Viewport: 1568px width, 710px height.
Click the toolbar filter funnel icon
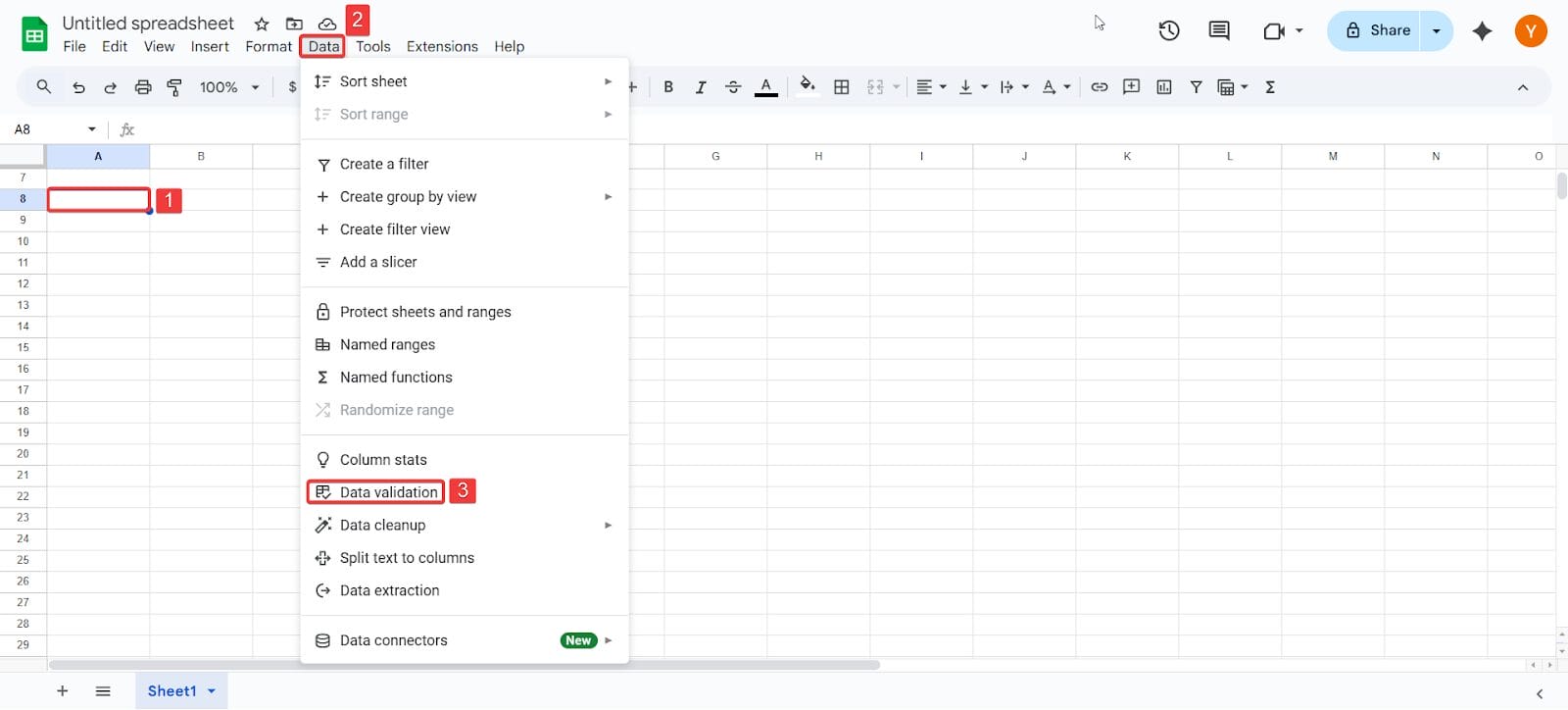click(1196, 87)
